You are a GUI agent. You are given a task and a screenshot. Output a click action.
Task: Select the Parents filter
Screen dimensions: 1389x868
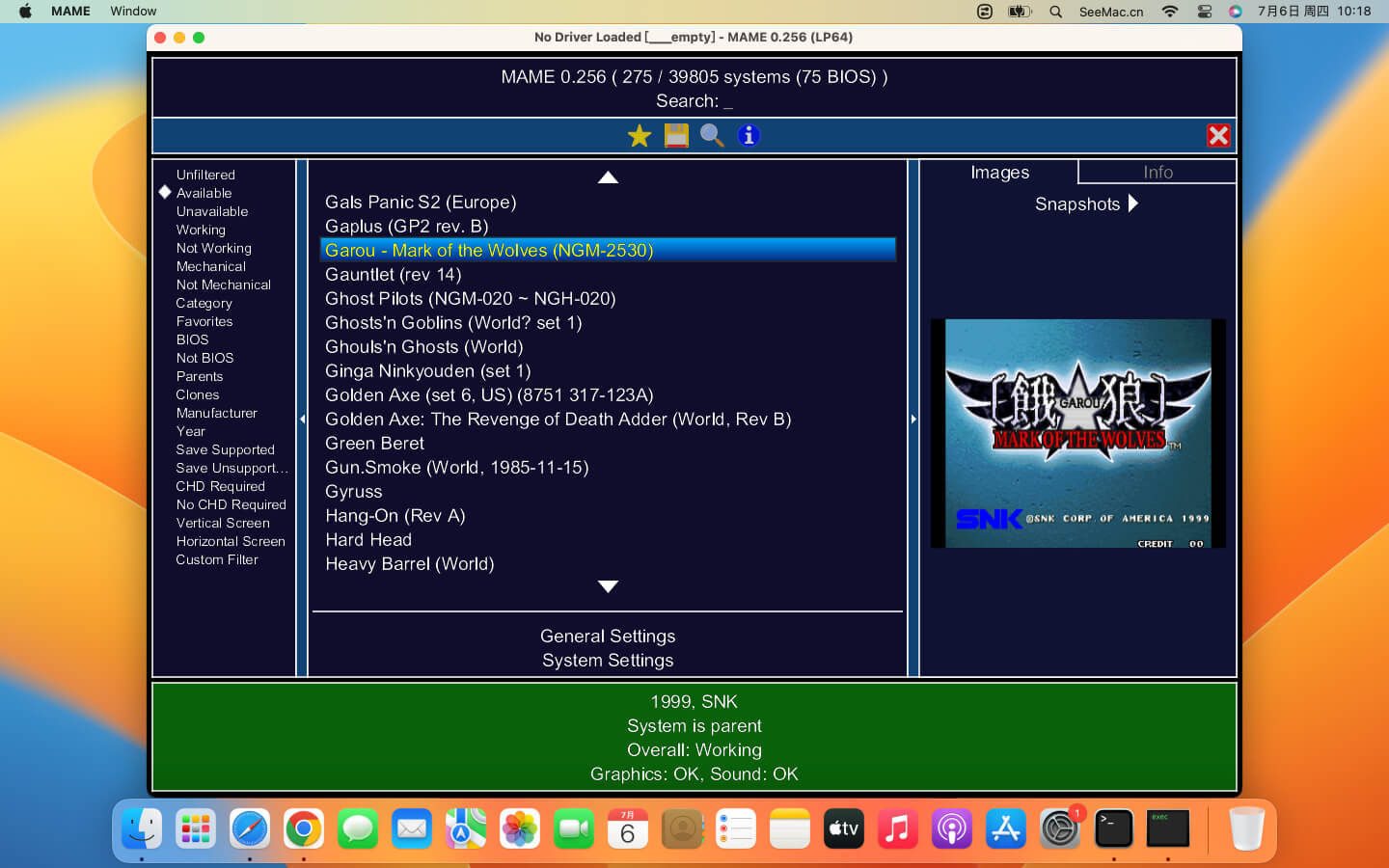click(x=199, y=376)
